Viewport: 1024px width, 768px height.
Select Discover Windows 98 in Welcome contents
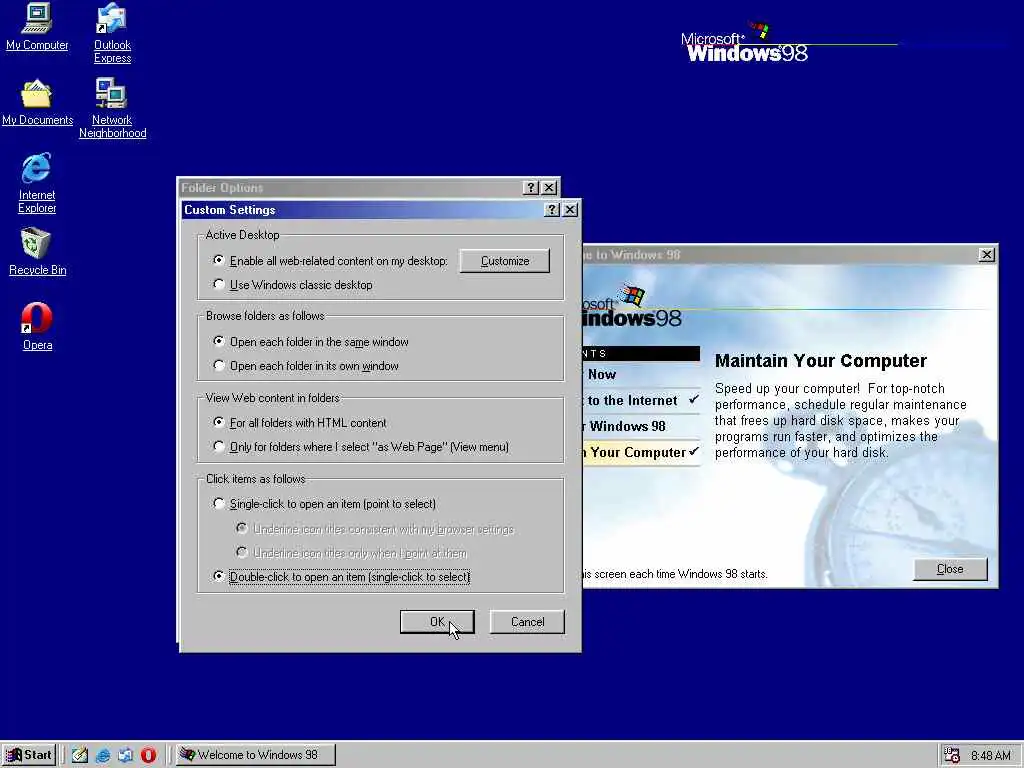coord(641,426)
